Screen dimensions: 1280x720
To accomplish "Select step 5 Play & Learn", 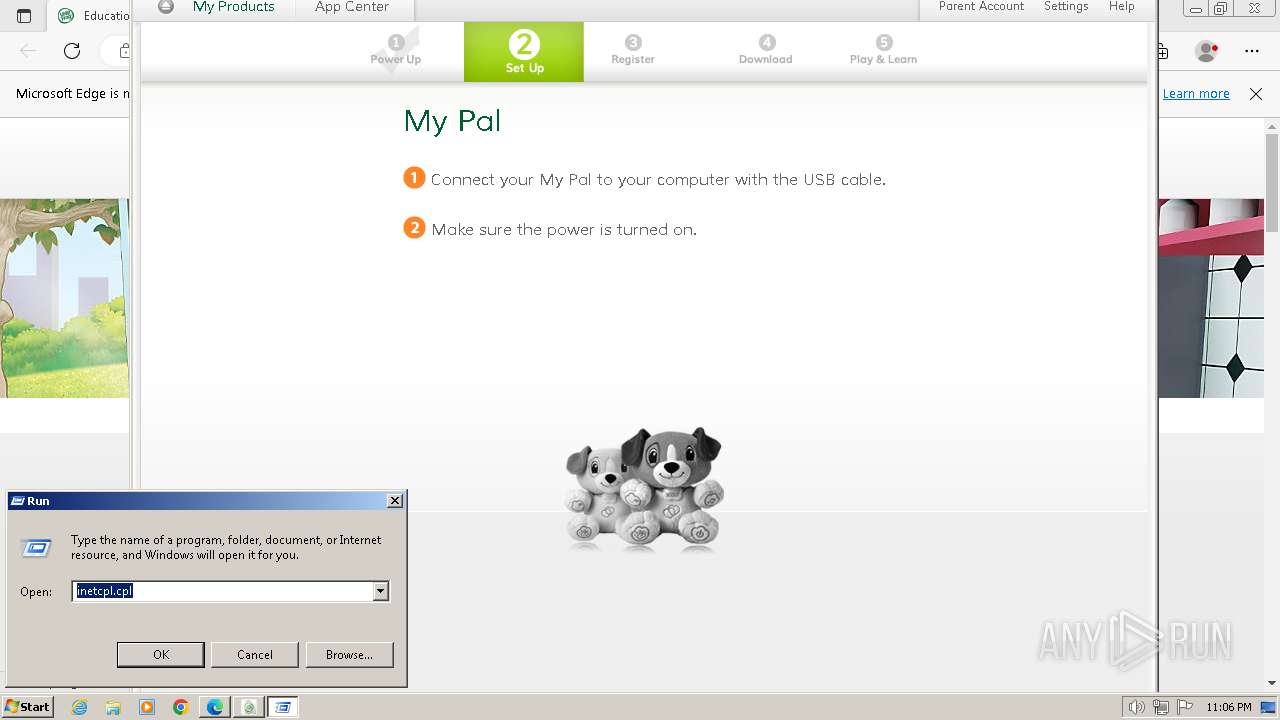I will point(883,51).
